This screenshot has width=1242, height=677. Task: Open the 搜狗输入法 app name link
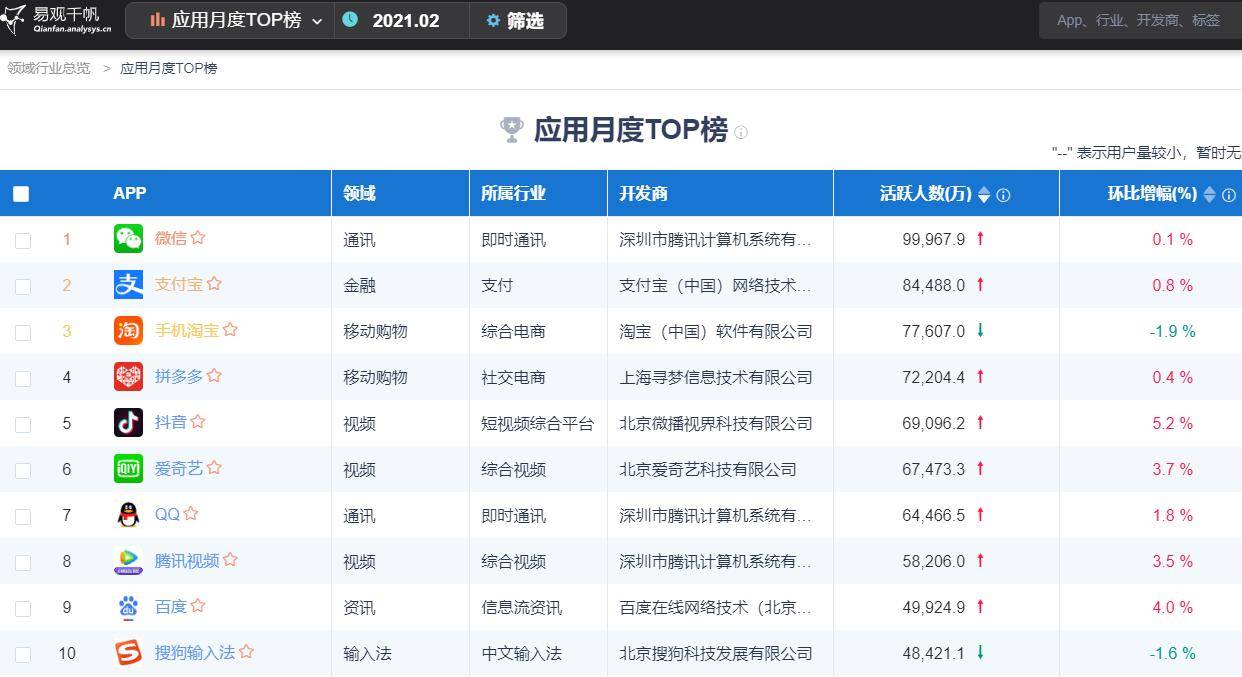point(194,652)
